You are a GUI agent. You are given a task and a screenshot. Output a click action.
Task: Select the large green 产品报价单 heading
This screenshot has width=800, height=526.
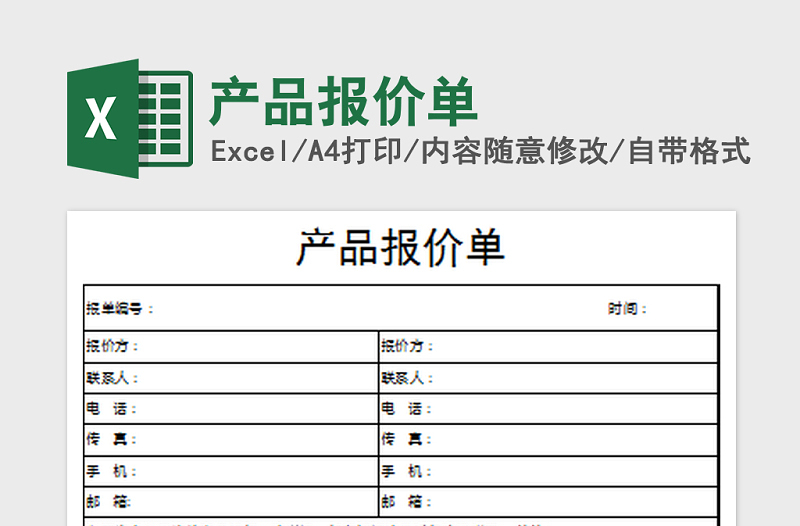(x=343, y=102)
